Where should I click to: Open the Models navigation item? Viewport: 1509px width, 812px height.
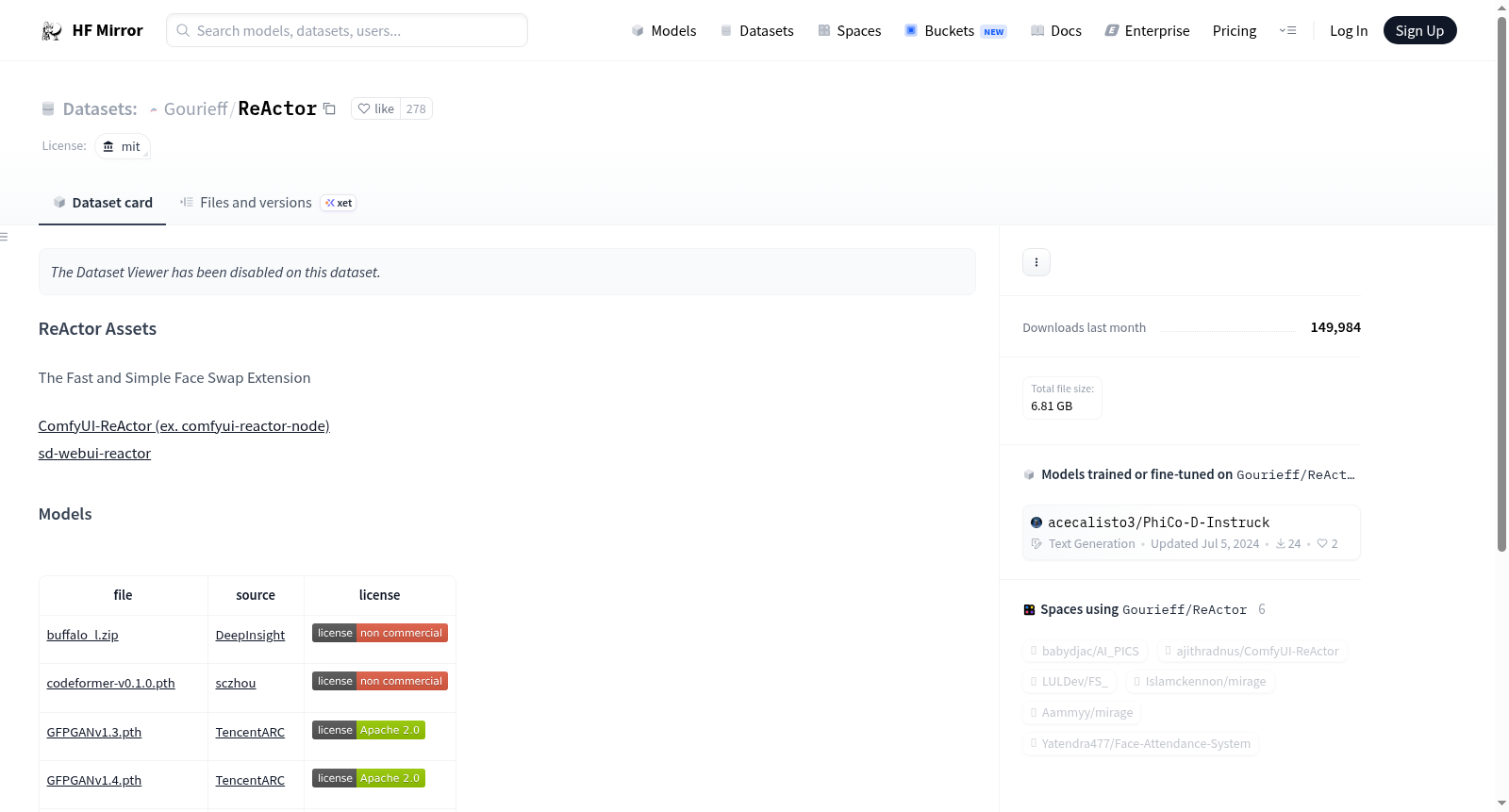pyautogui.click(x=664, y=31)
